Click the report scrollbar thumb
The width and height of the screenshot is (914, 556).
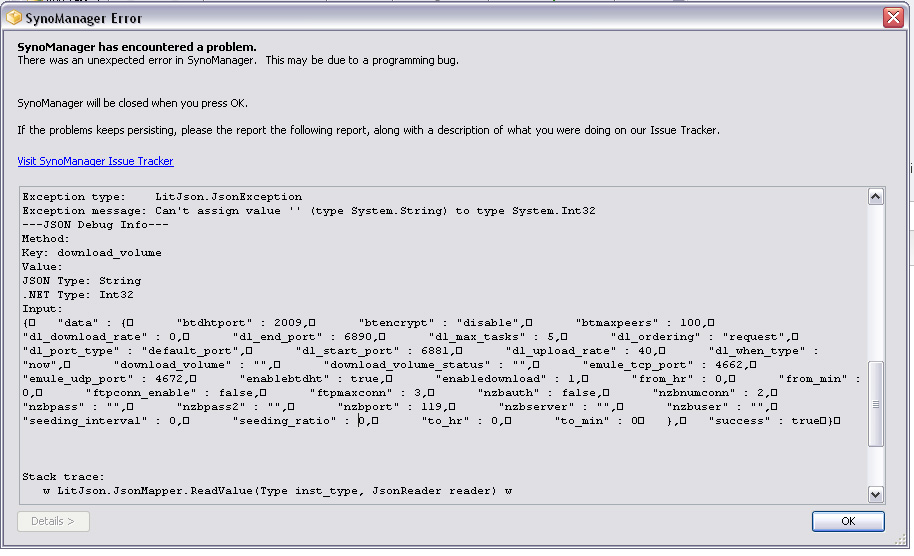click(x=875, y=404)
